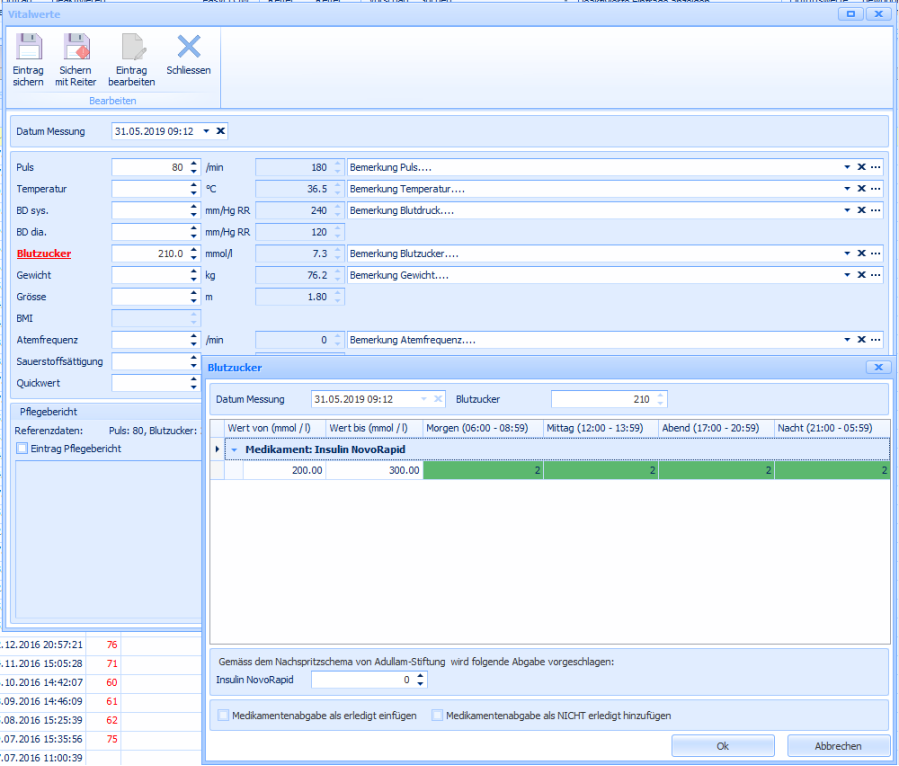Open ellipsis options for Bemerkung Gewicht
Image resolution: width=899 pixels, height=766 pixels.
876,275
